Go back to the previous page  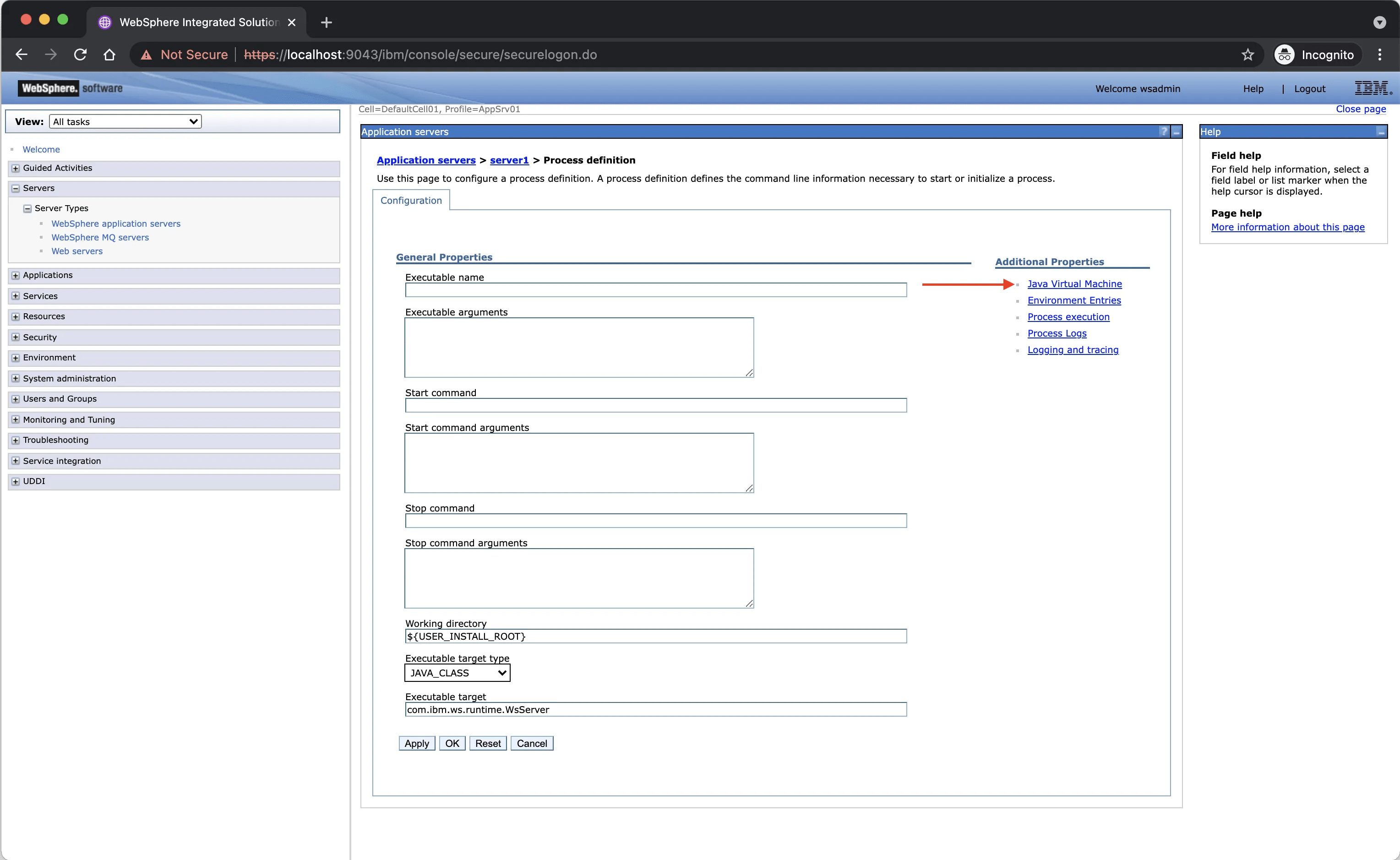tap(22, 54)
